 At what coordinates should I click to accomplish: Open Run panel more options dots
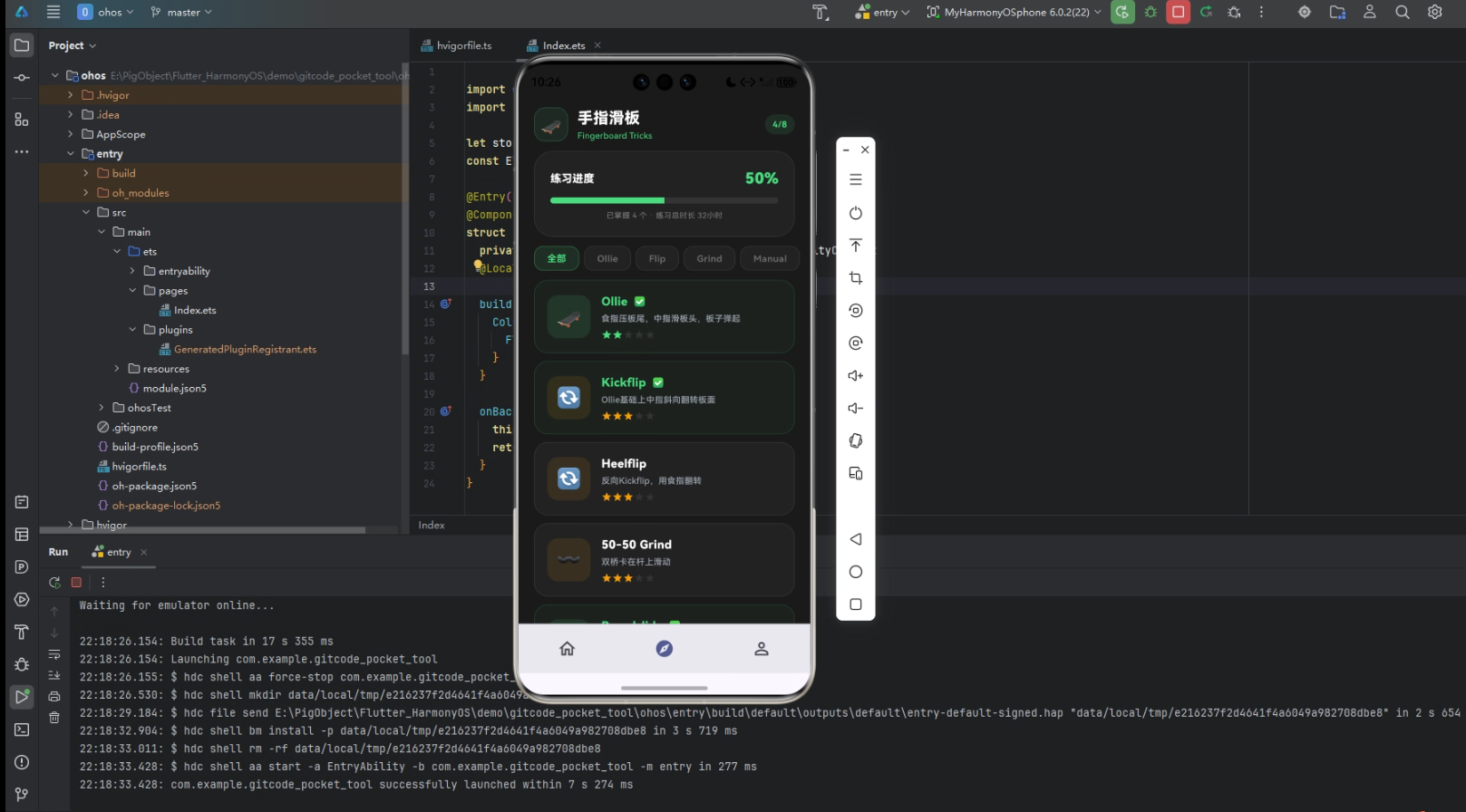[103, 583]
